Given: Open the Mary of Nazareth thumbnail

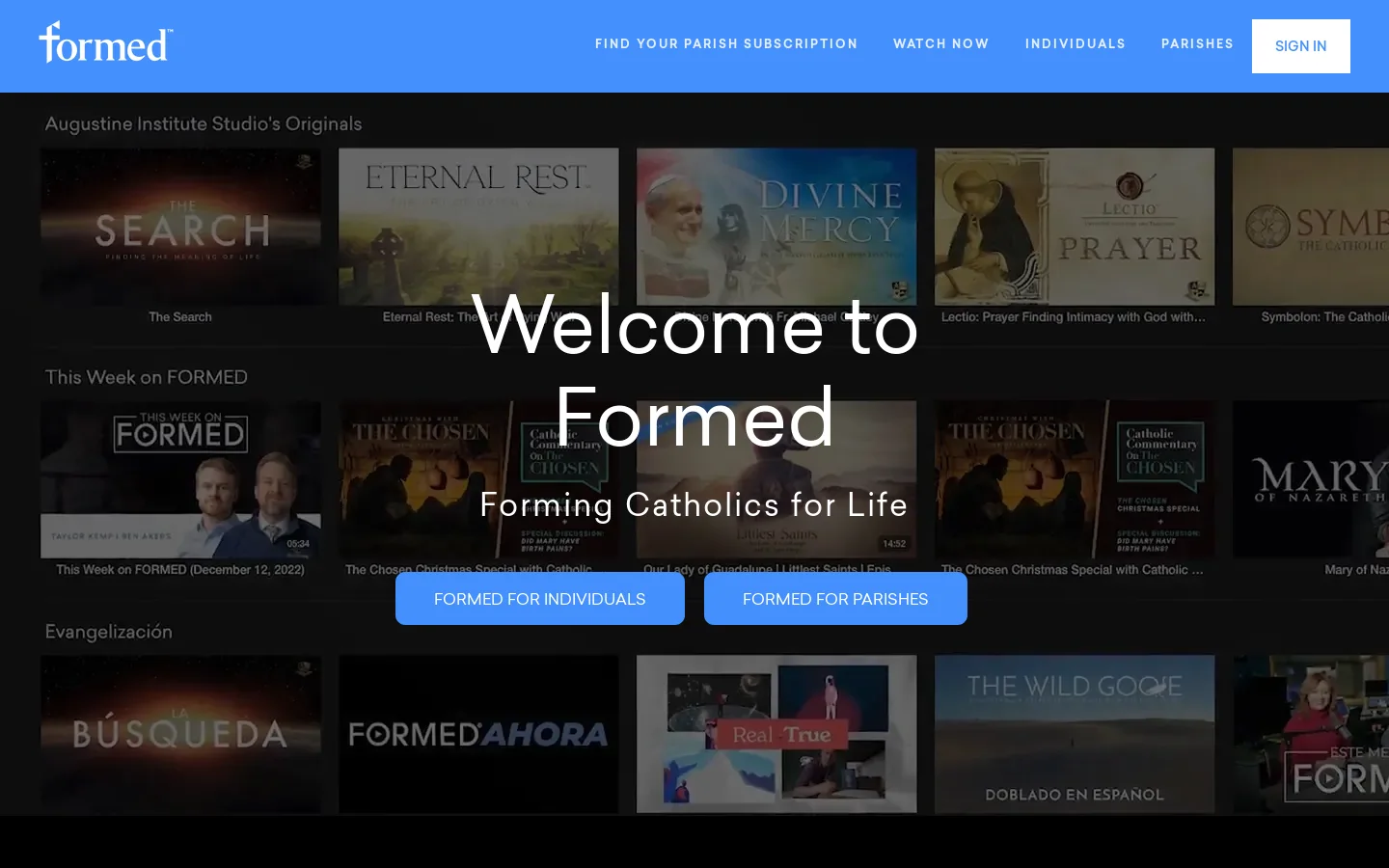Looking at the screenshot, I should click(x=1311, y=479).
